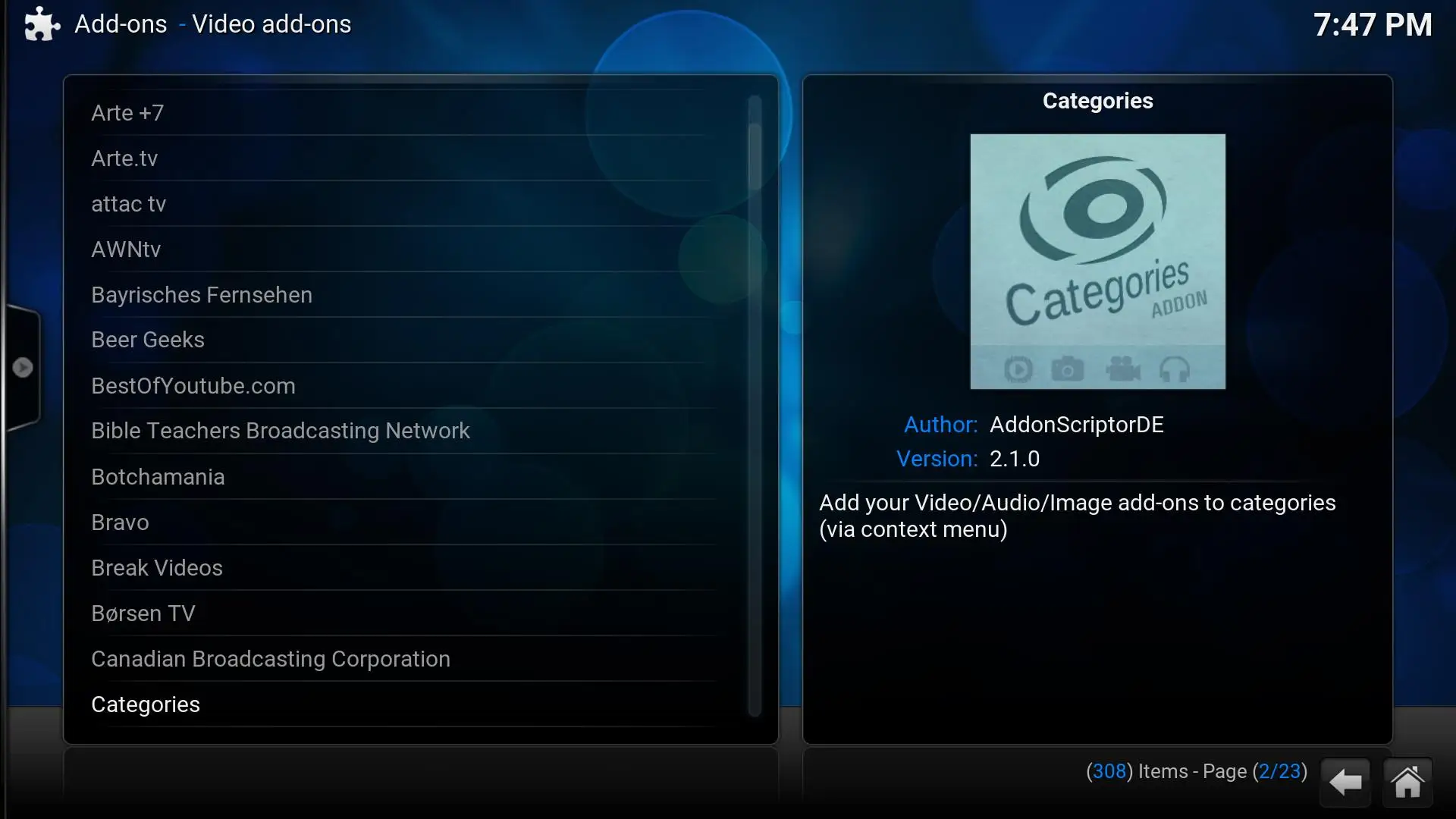Return to the home screen

click(1407, 782)
